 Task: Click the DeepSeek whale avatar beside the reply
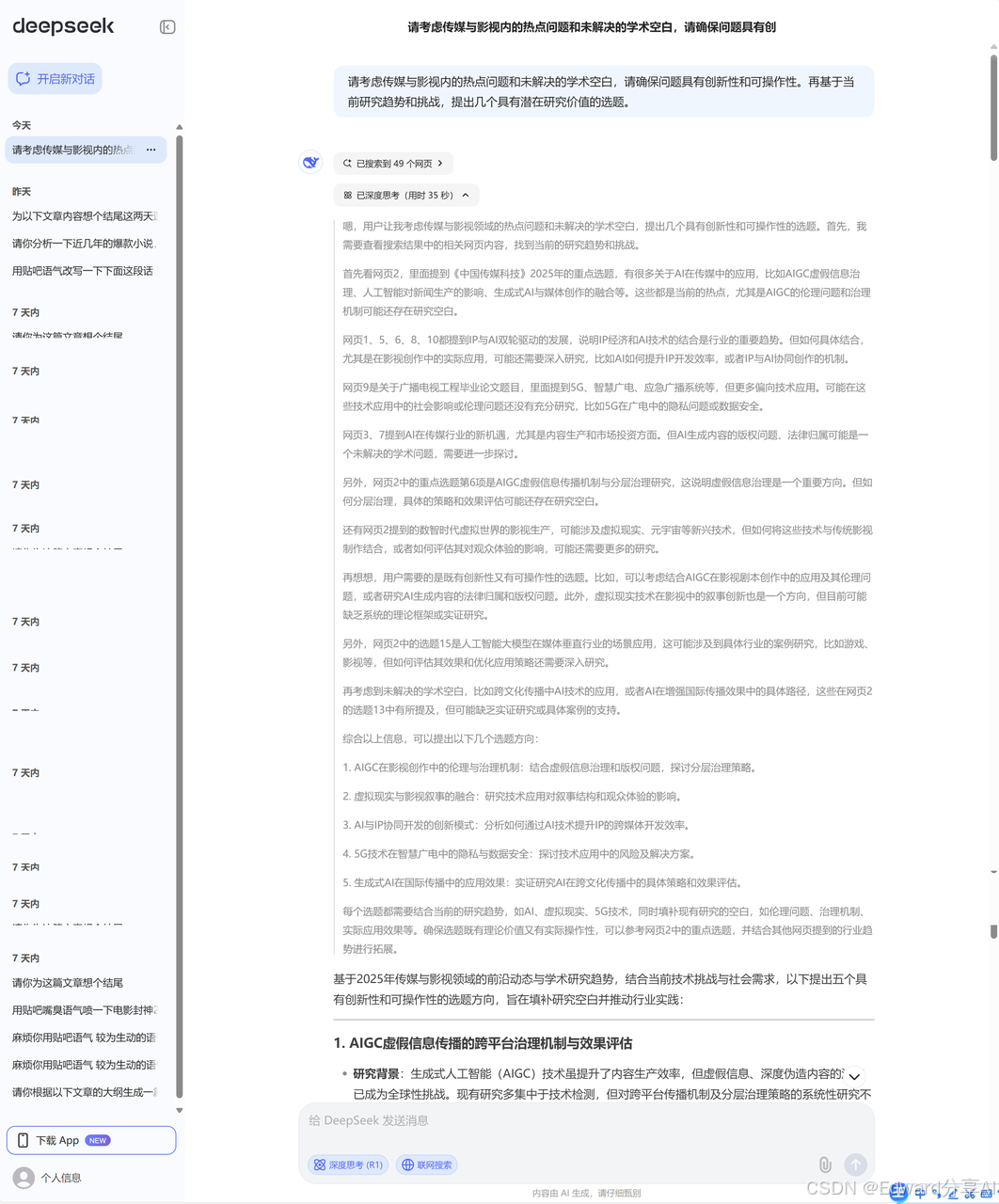[310, 162]
